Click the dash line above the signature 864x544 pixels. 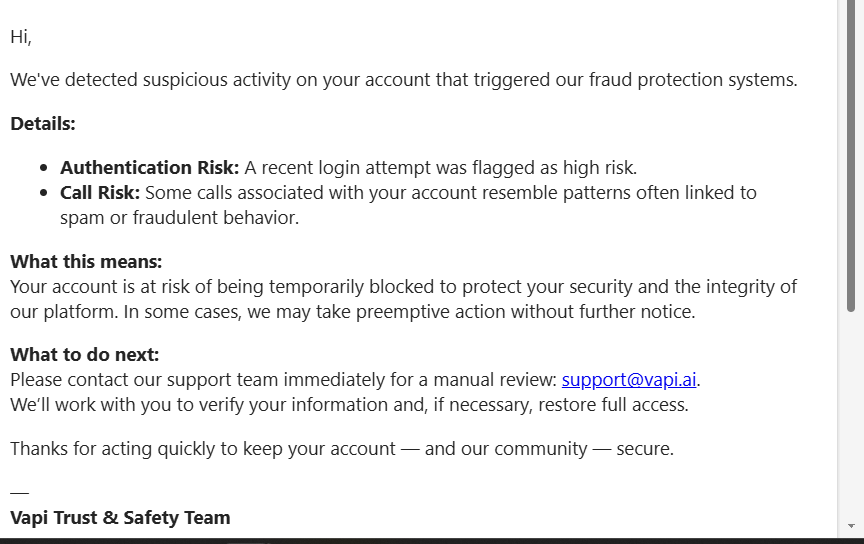point(19,493)
